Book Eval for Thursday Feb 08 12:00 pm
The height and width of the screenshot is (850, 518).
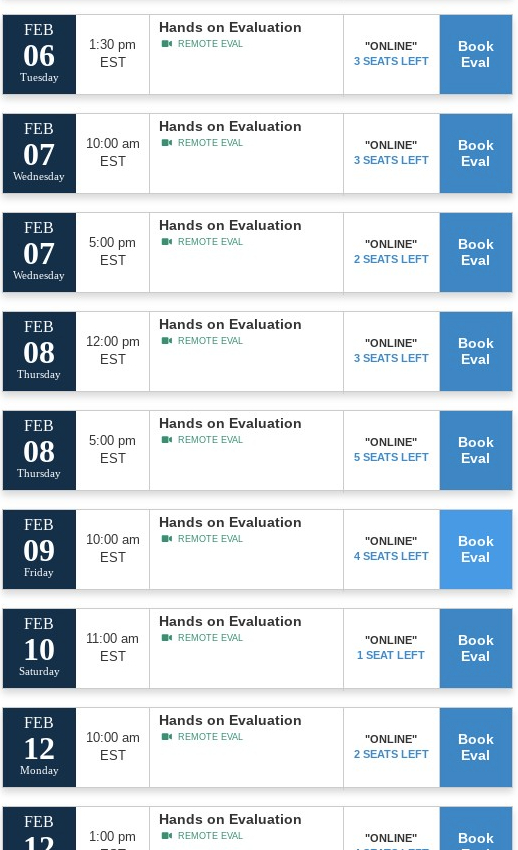pos(476,351)
